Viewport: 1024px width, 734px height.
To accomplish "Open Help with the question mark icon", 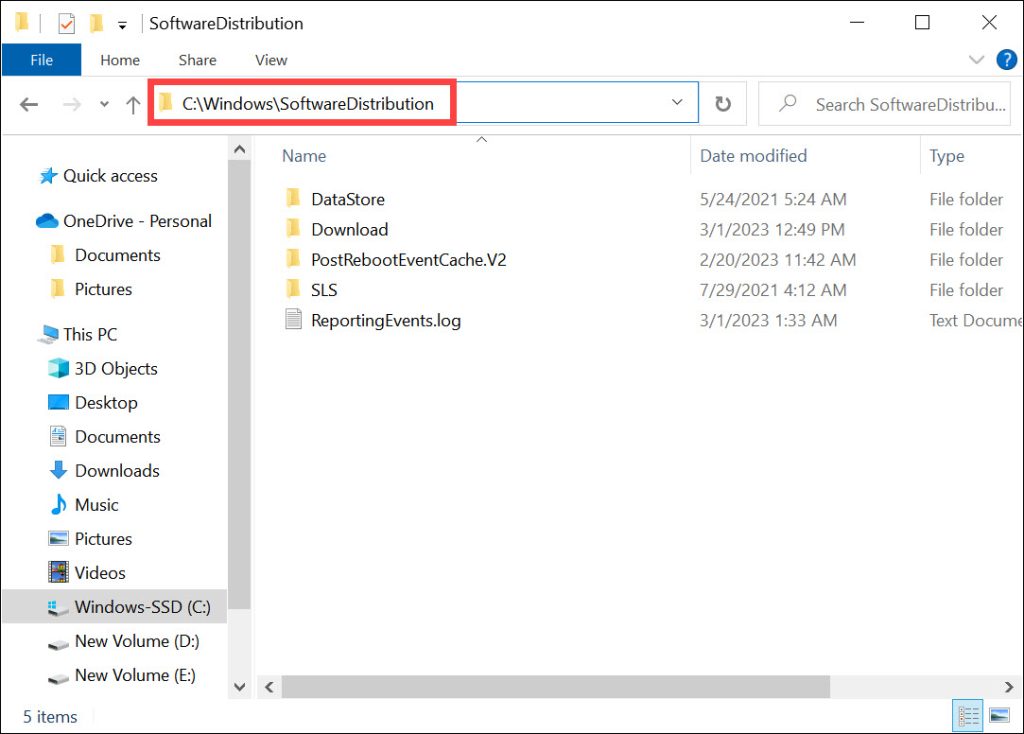I will [1006, 60].
